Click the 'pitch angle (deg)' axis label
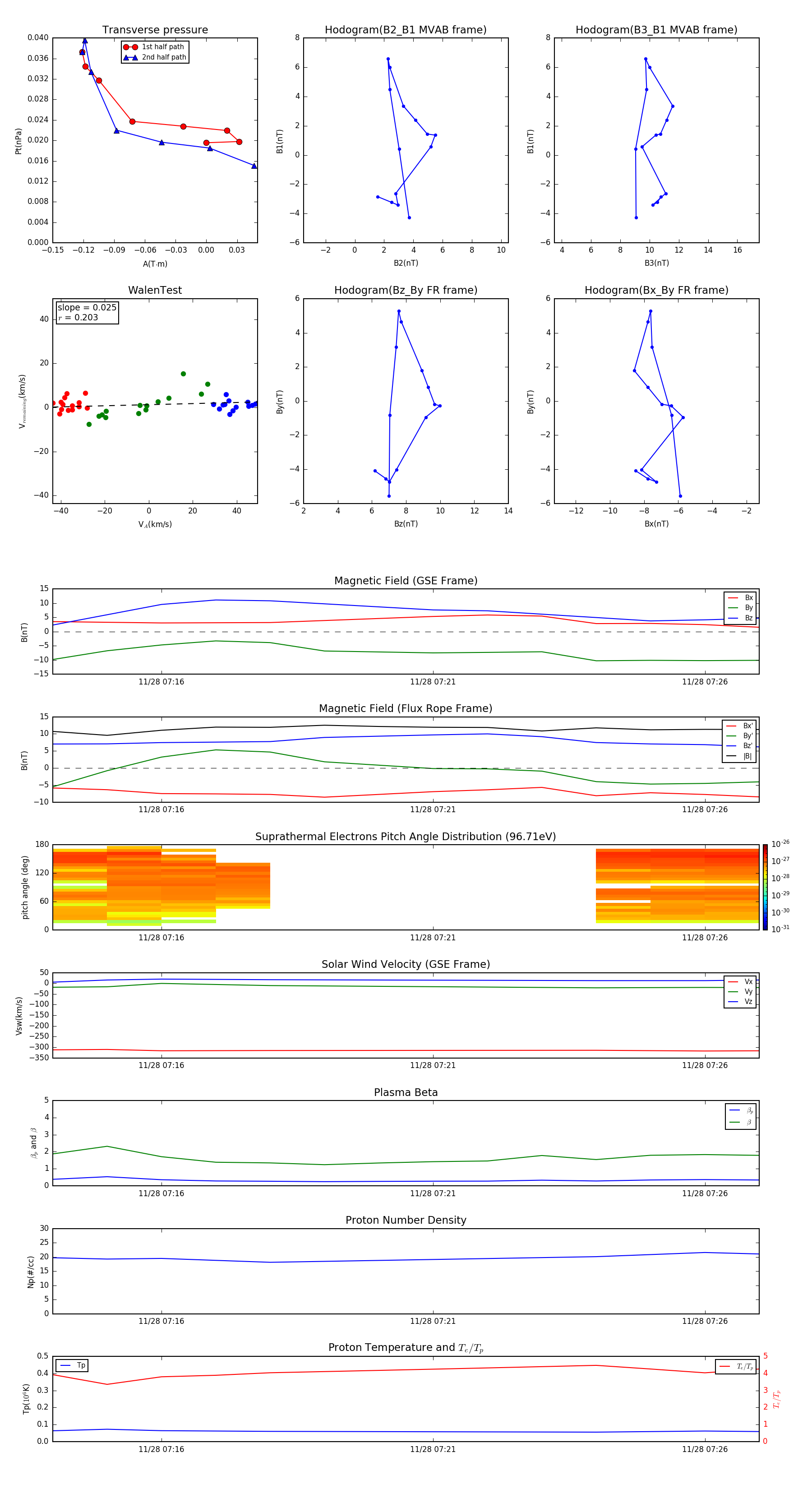 (x=25, y=887)
